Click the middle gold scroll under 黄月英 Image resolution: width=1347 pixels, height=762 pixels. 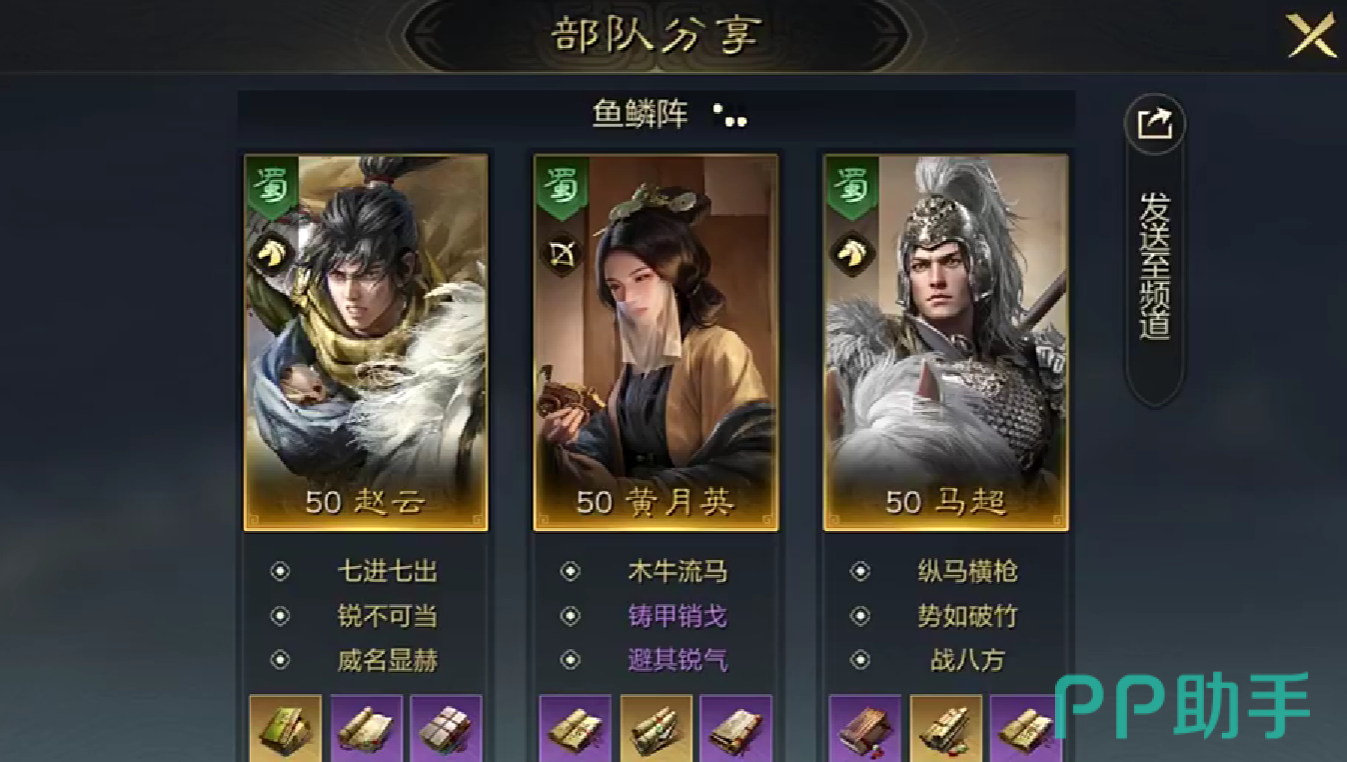[656, 729]
